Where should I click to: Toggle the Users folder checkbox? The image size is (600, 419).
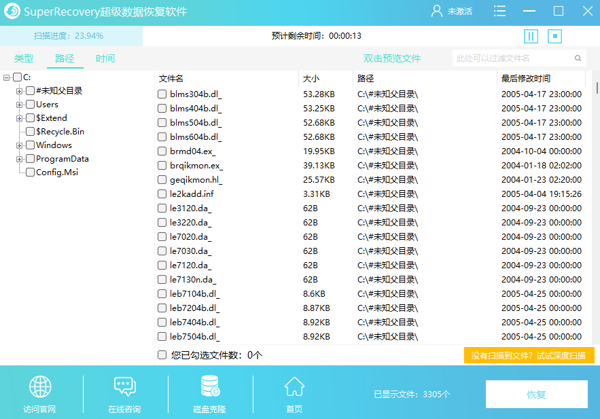(x=30, y=104)
